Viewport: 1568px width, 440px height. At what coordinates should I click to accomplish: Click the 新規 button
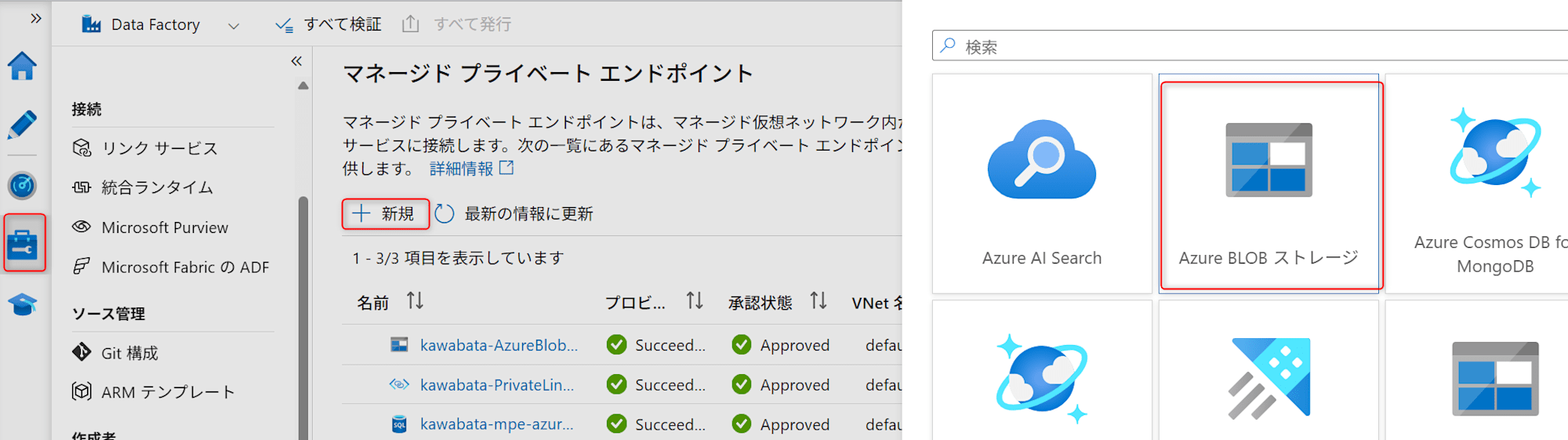coord(385,213)
